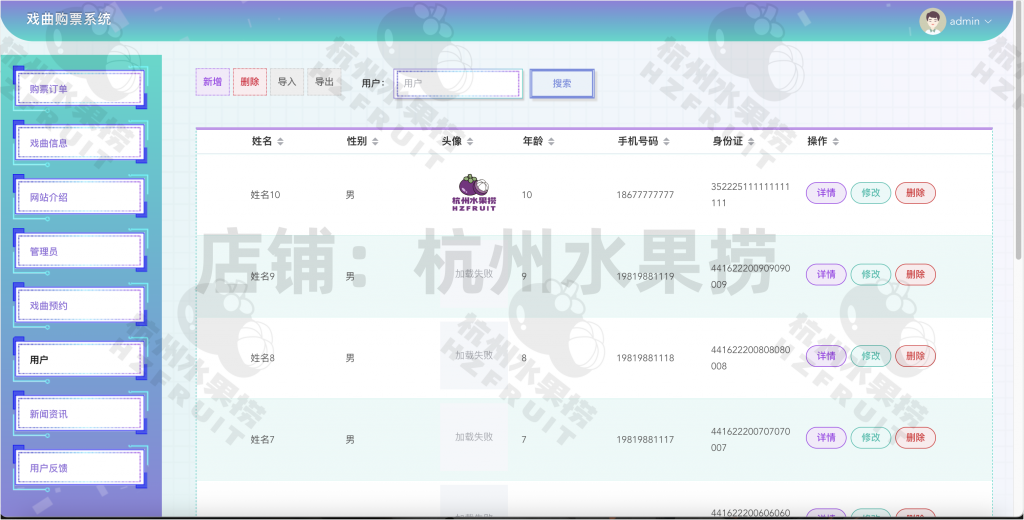Click phone number 18677777777
Image resolution: width=1024 pixels, height=520 pixels.
(645, 195)
